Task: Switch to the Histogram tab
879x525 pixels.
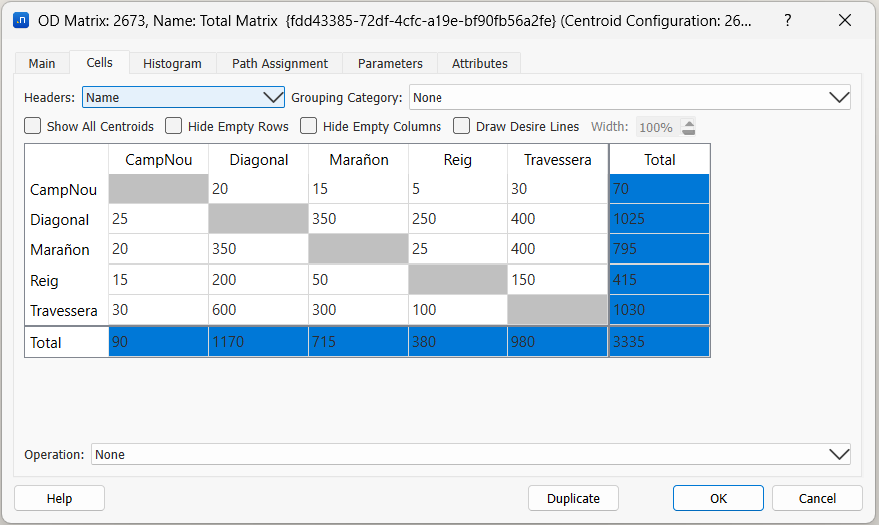Action: coord(172,63)
